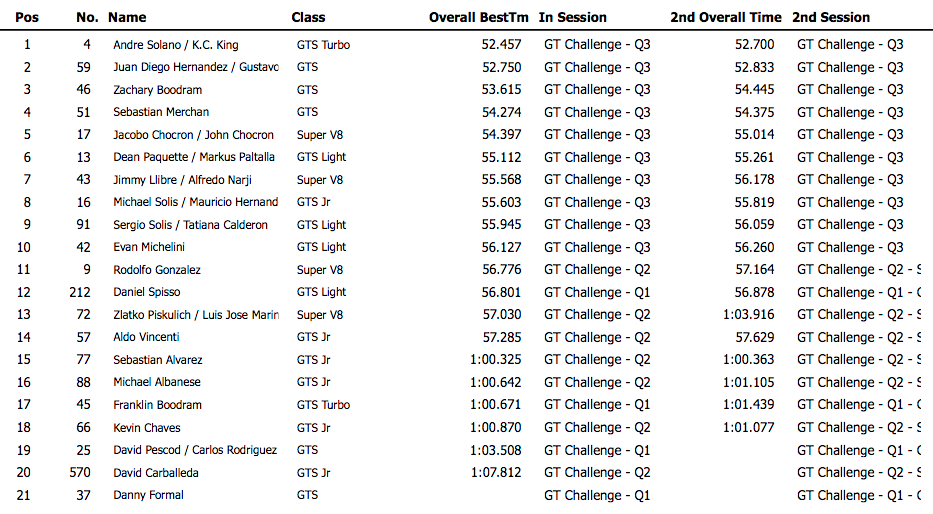Click on Rodolfo Gonzalez's name
Image resolution: width=933 pixels, height=514 pixels.
click(x=156, y=270)
